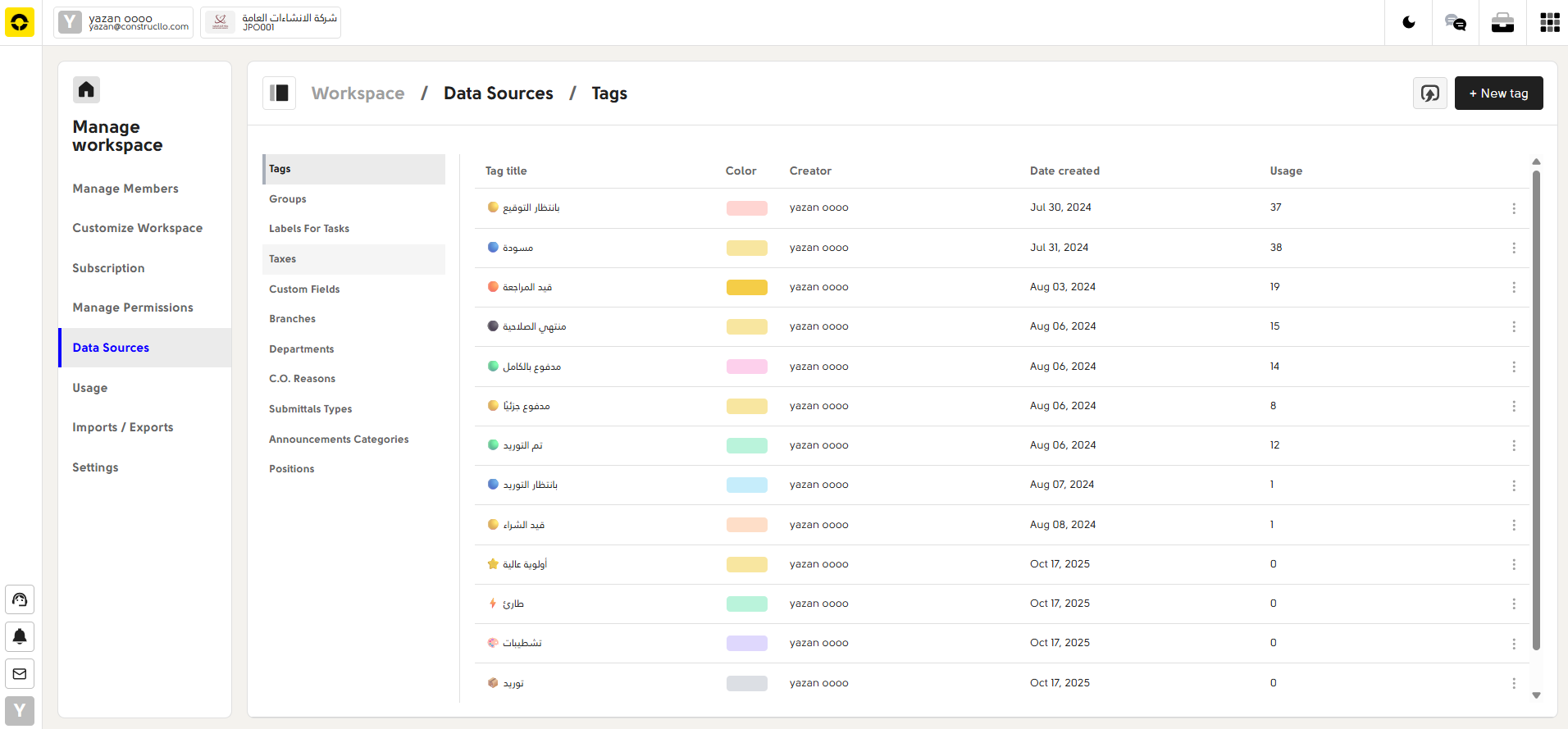This screenshot has height=729, width=1568.
Task: Click table scroll up arrow
Action: [1536, 162]
